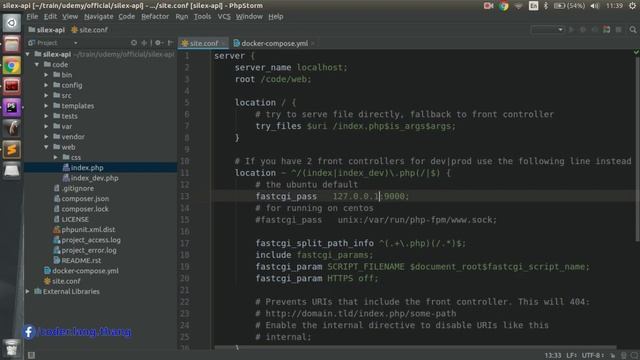Expand the tests folder

coord(46,116)
